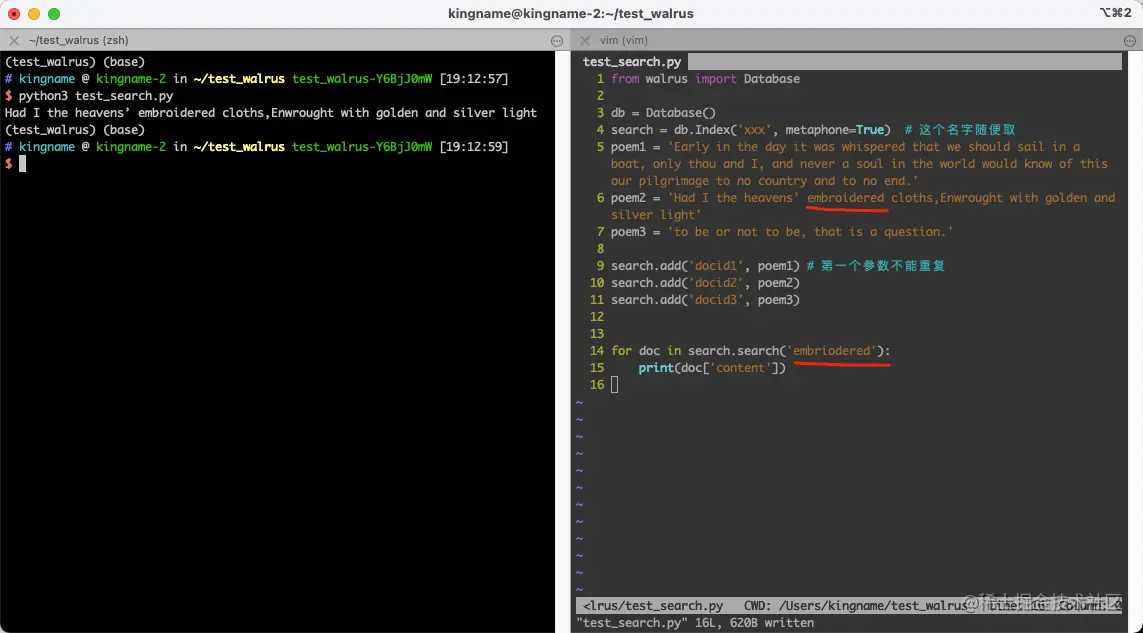Screen dimensions: 1143x633
Task: Close the ~/test_walrus zsh pane
Action: pos(14,41)
